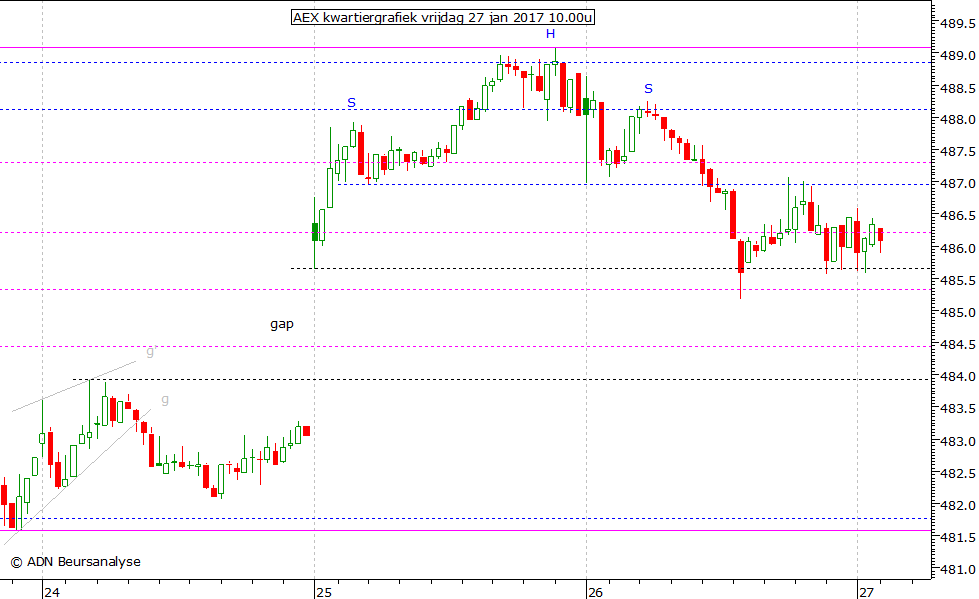979x599 pixels.
Task: Click the chart title AEX kwartiergrafiek vrijdag 27 jan
Action: point(443,17)
